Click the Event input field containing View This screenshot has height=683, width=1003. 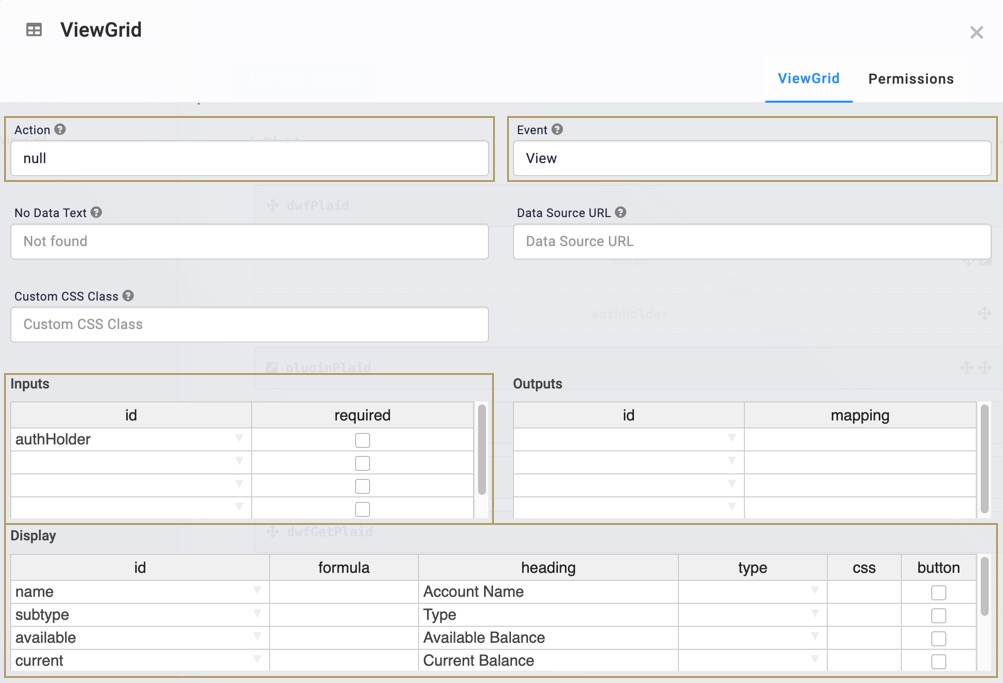coord(752,158)
